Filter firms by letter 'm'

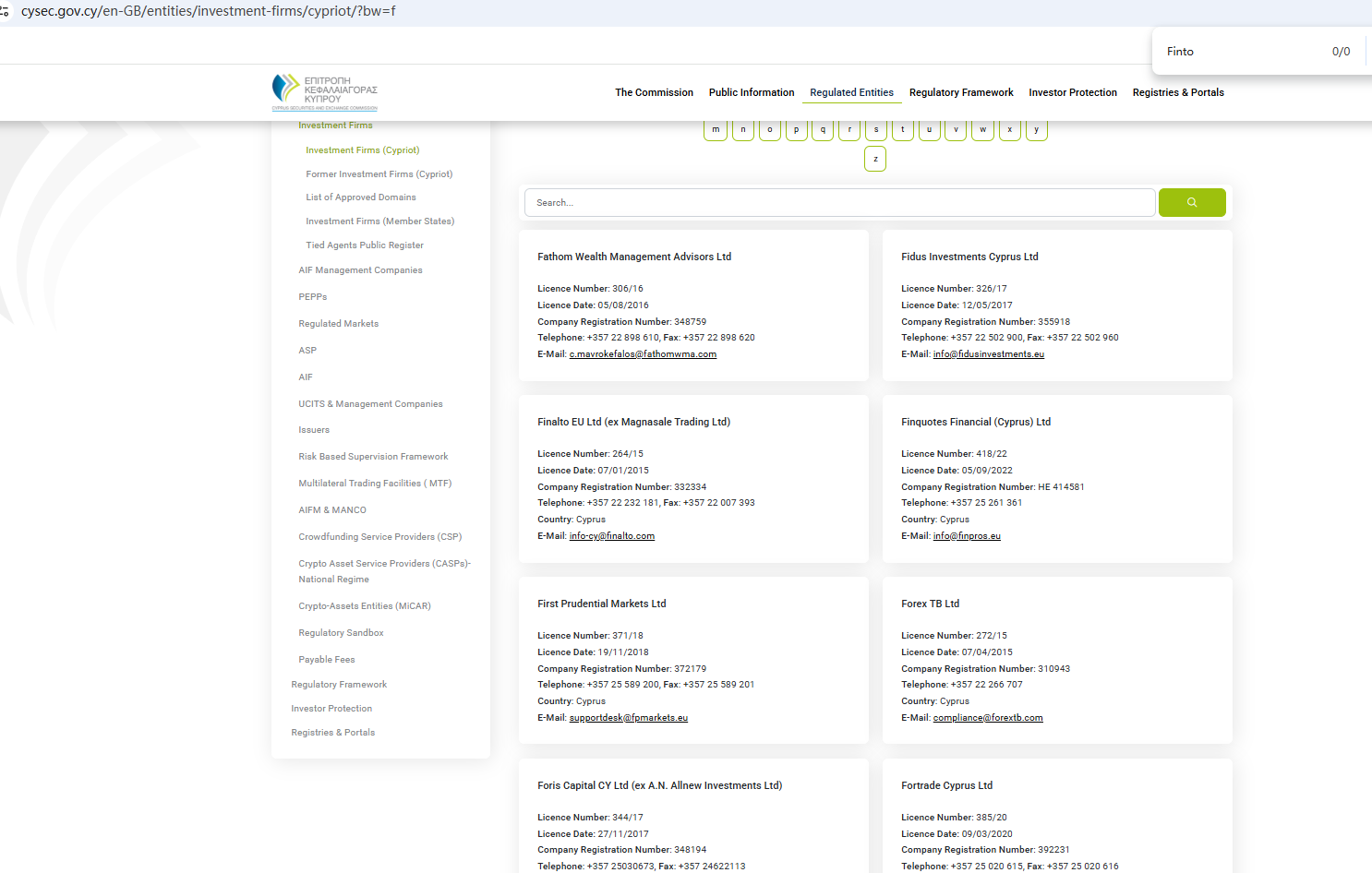[x=716, y=130]
